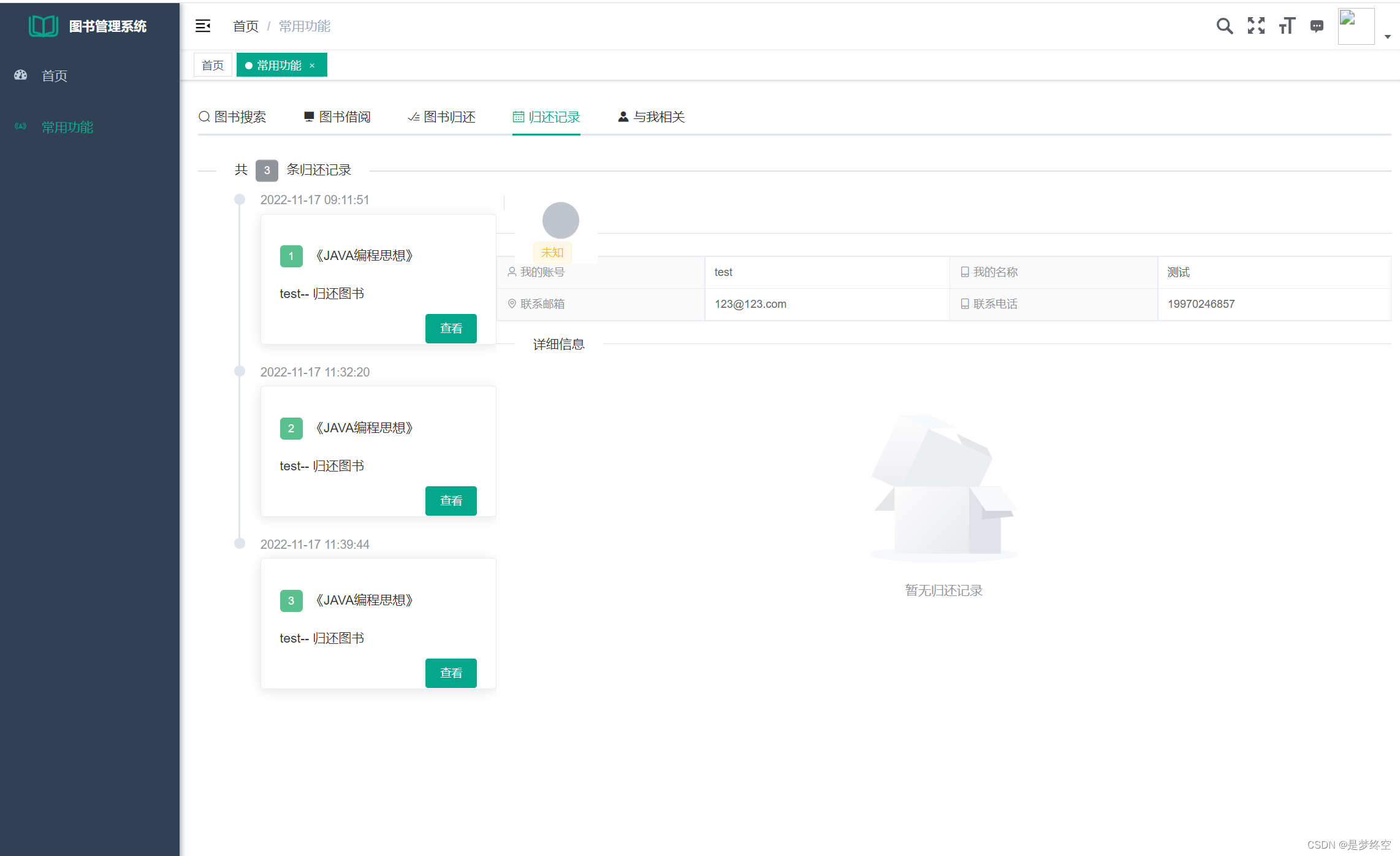Open the font size adjustment icon

coord(1287,26)
